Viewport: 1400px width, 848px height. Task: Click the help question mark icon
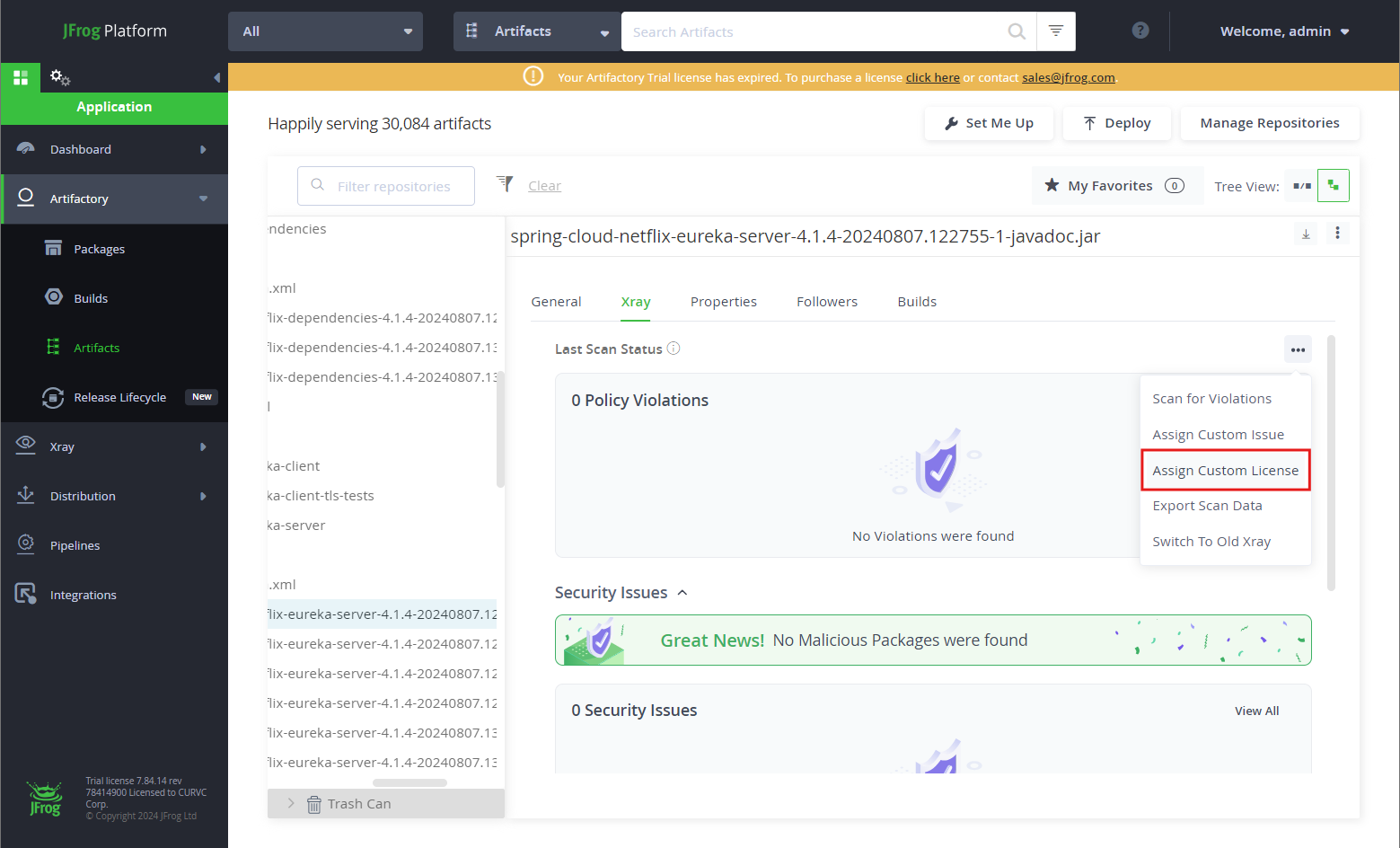(x=1140, y=31)
